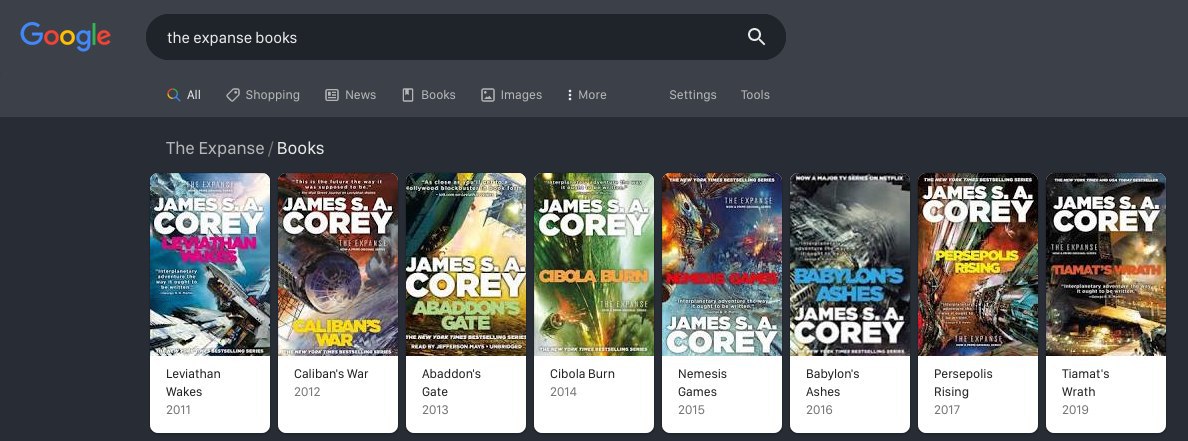
Task: Open the search Tools options
Action: point(755,95)
